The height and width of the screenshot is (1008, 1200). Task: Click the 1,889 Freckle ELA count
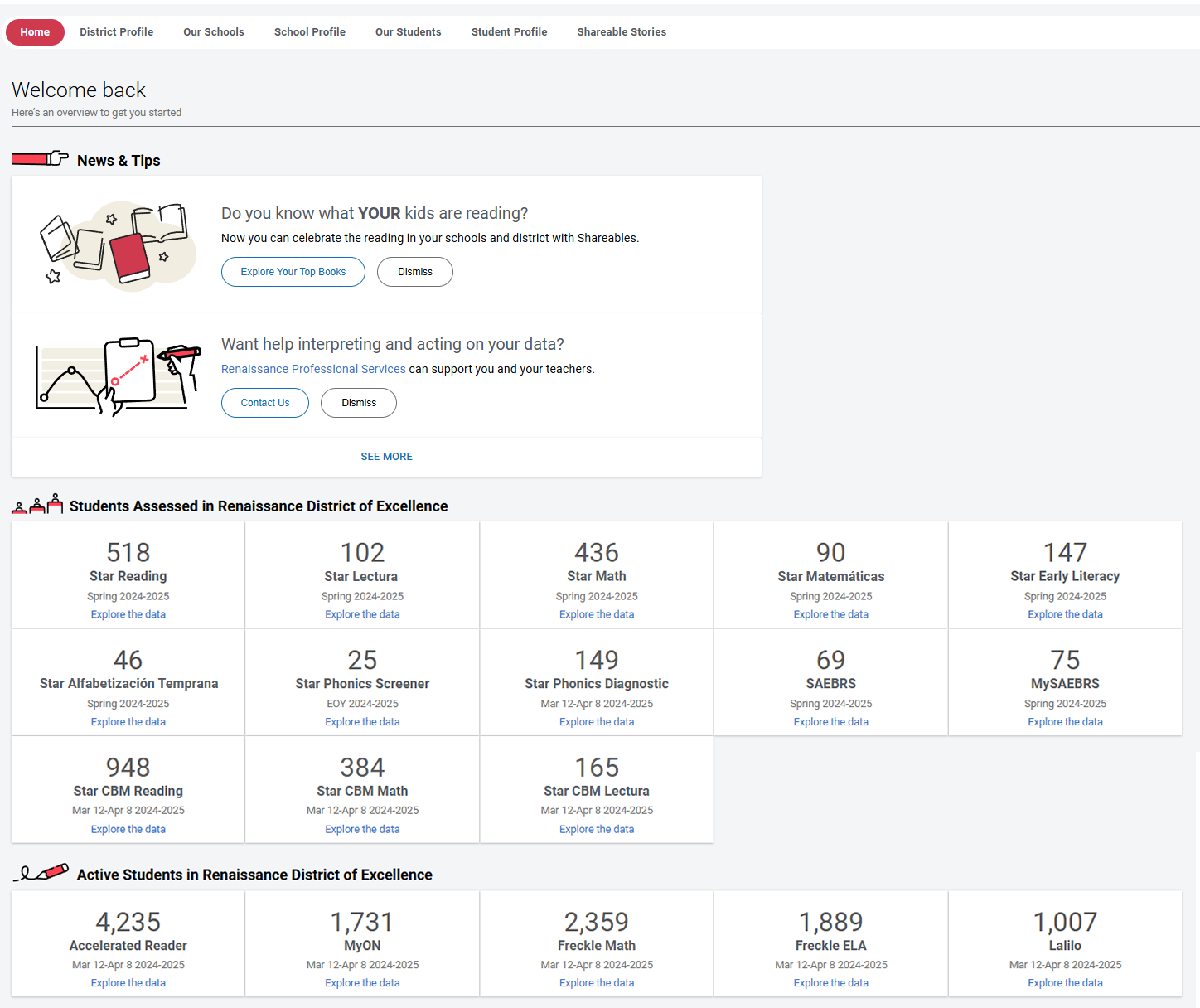(x=831, y=922)
